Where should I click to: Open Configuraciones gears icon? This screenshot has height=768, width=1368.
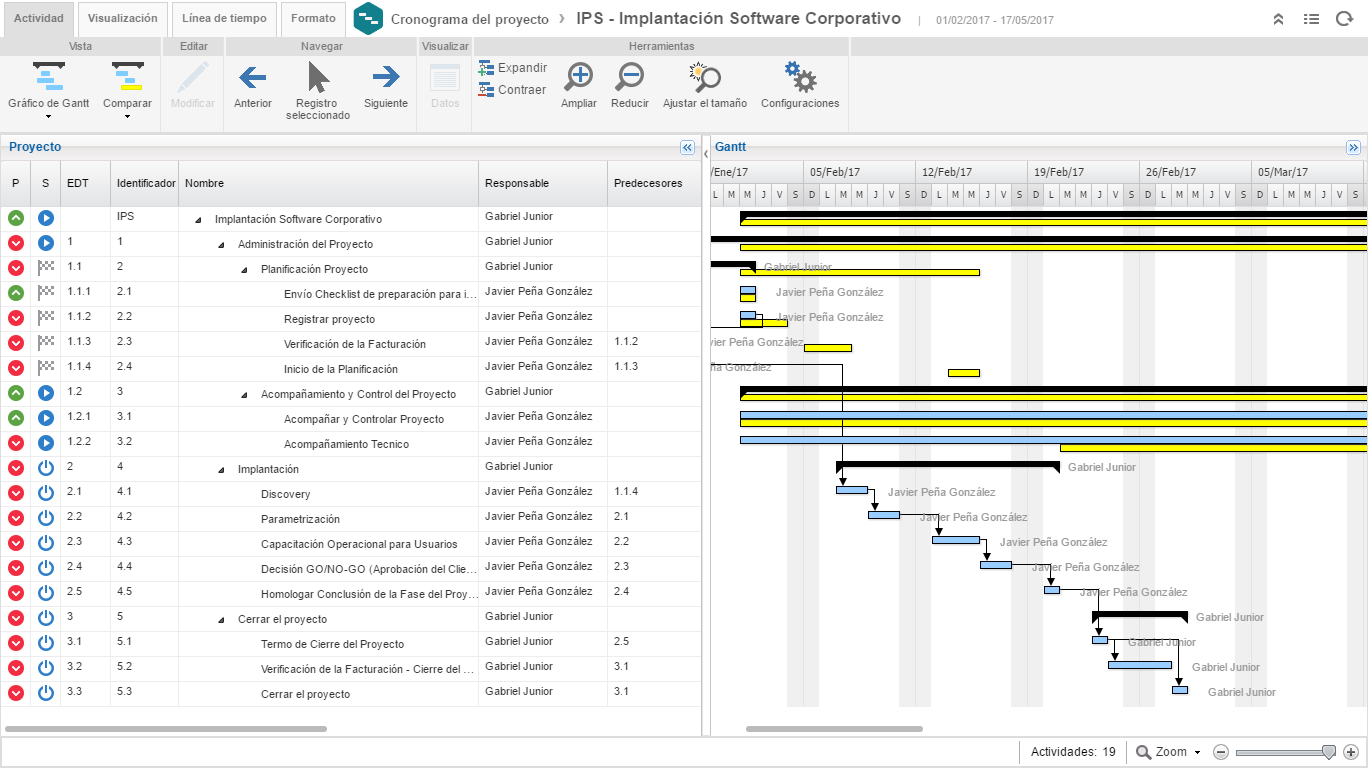(800, 78)
